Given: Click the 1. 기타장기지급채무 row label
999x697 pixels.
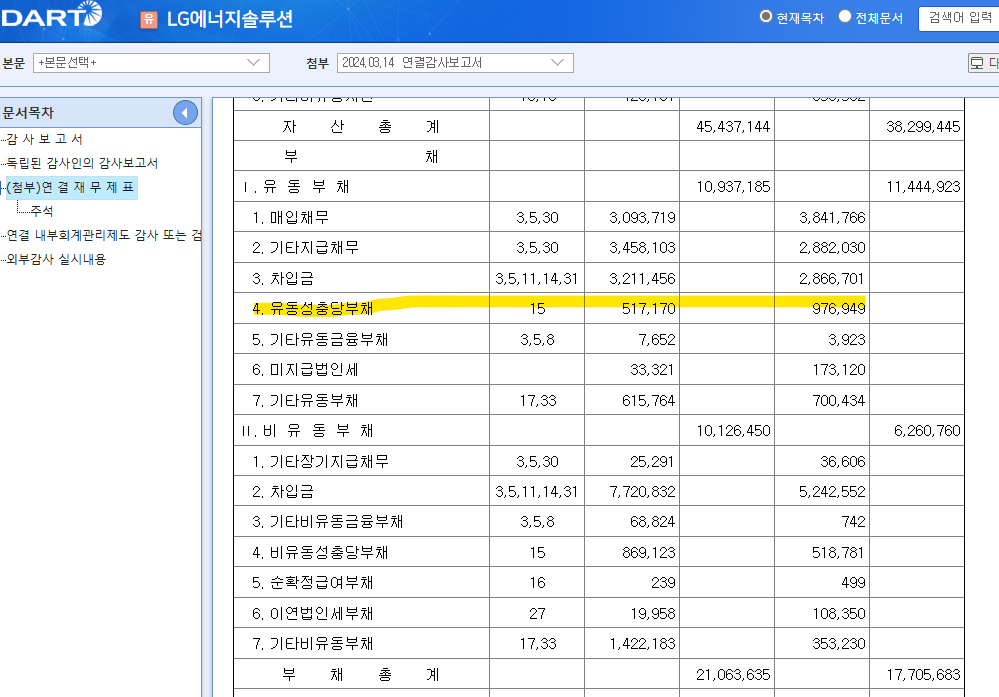Looking at the screenshot, I should (x=320, y=461).
